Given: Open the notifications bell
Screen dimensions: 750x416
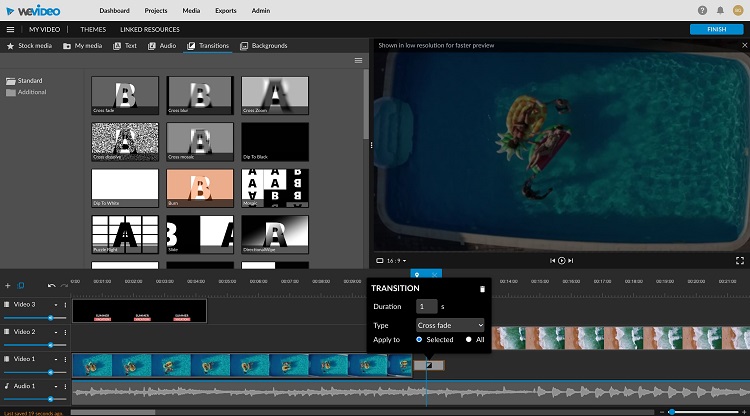Looking at the screenshot, I should 720,10.
